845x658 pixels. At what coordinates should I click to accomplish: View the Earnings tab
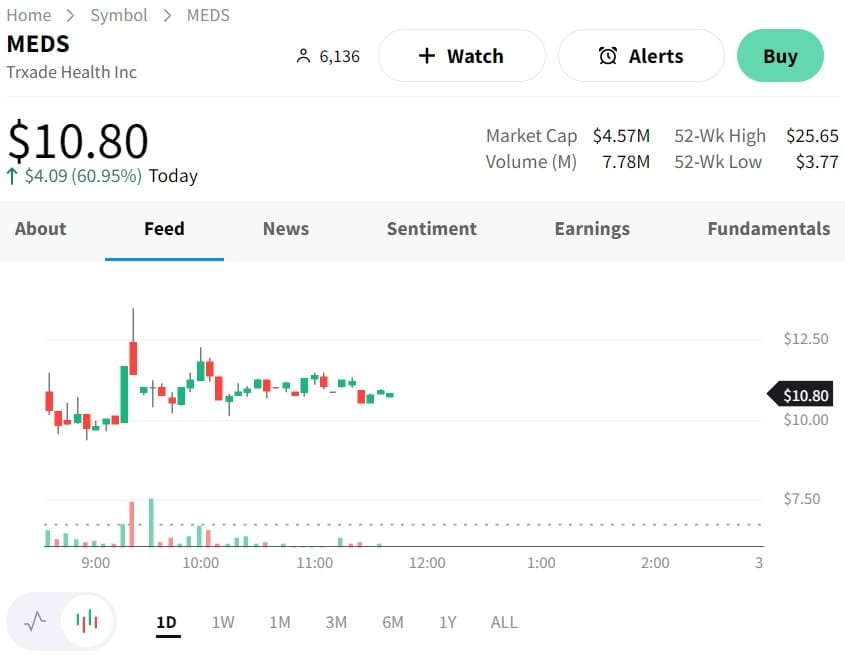tap(592, 229)
